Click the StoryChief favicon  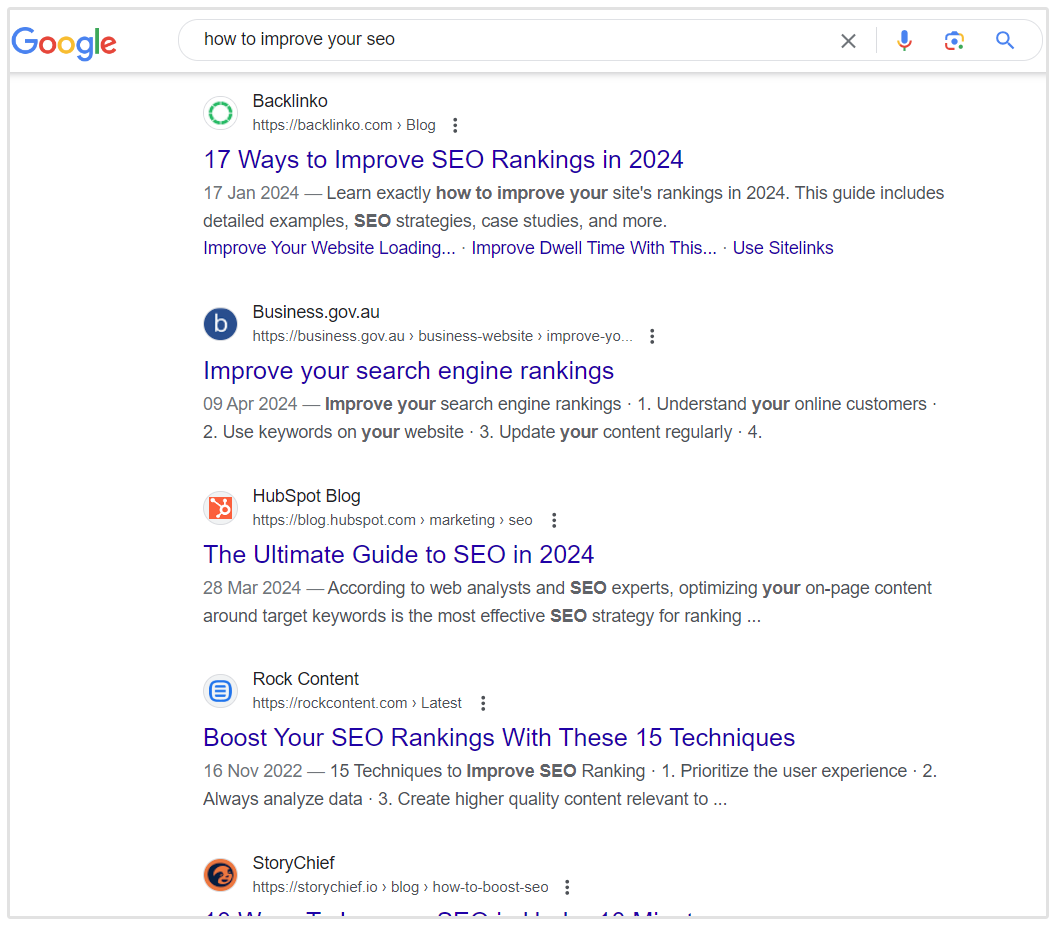220,875
